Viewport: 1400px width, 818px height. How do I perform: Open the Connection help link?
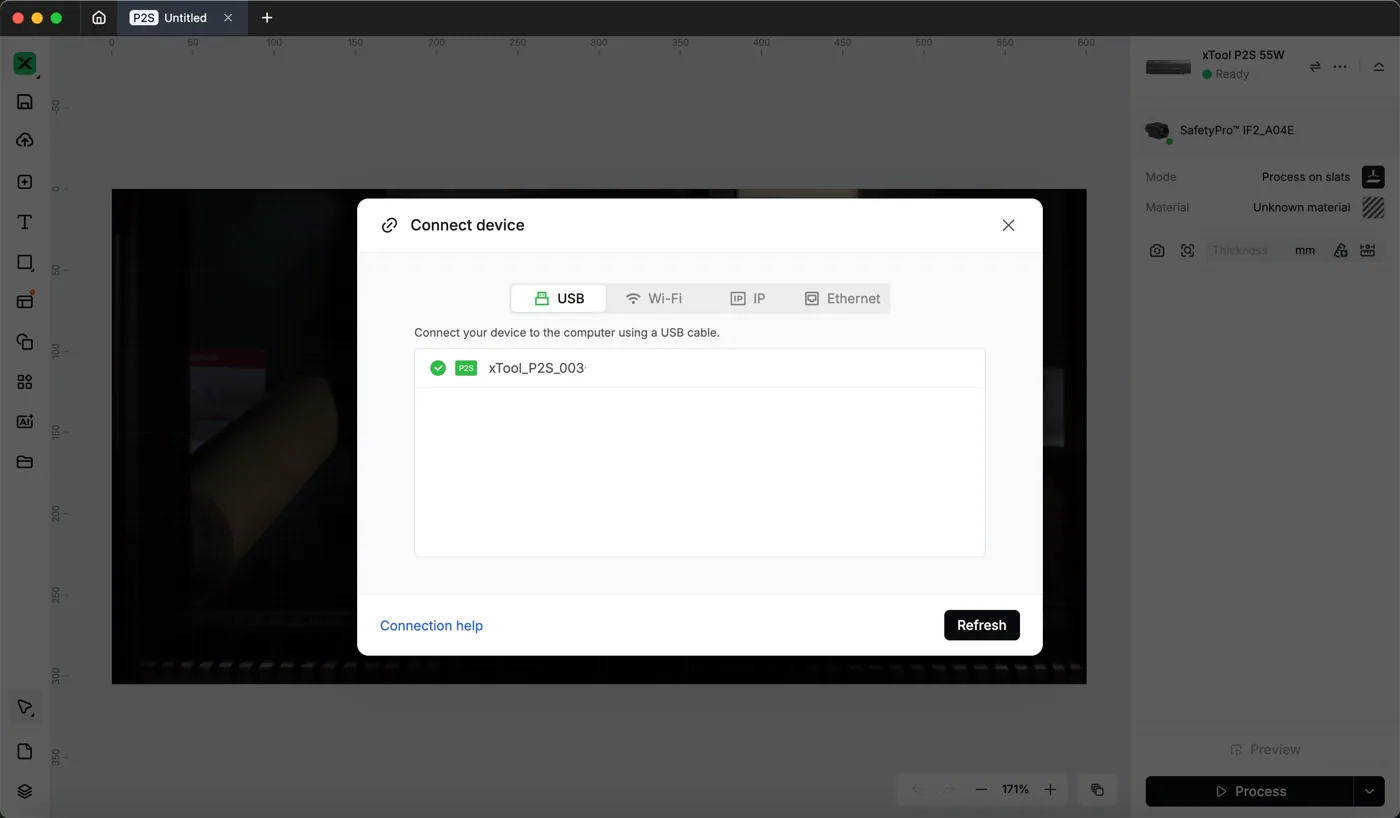pyautogui.click(x=431, y=626)
